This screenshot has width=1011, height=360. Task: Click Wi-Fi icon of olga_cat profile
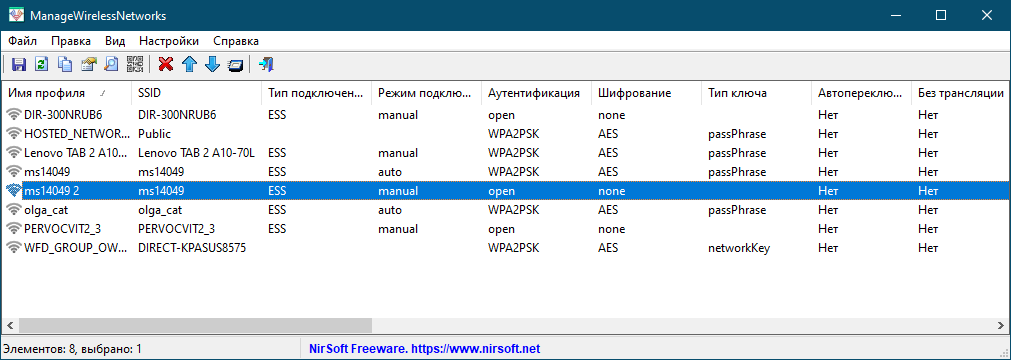coord(13,210)
